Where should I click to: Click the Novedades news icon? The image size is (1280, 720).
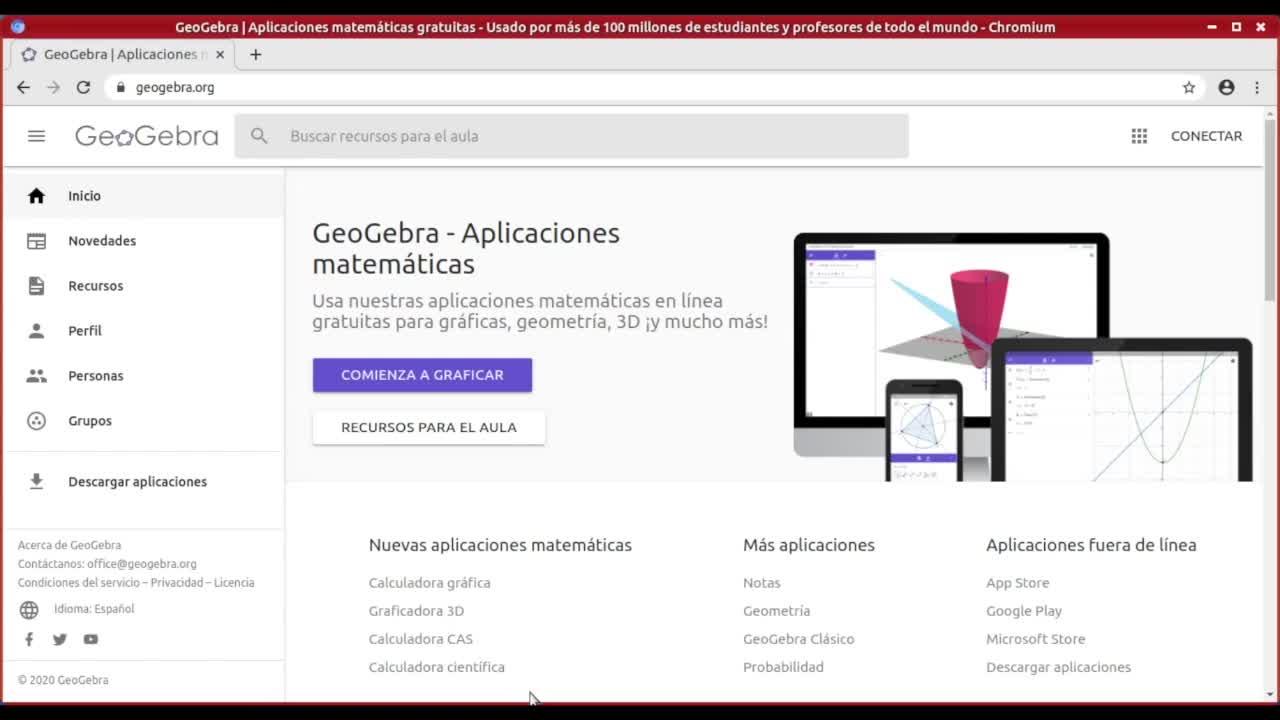click(x=37, y=241)
